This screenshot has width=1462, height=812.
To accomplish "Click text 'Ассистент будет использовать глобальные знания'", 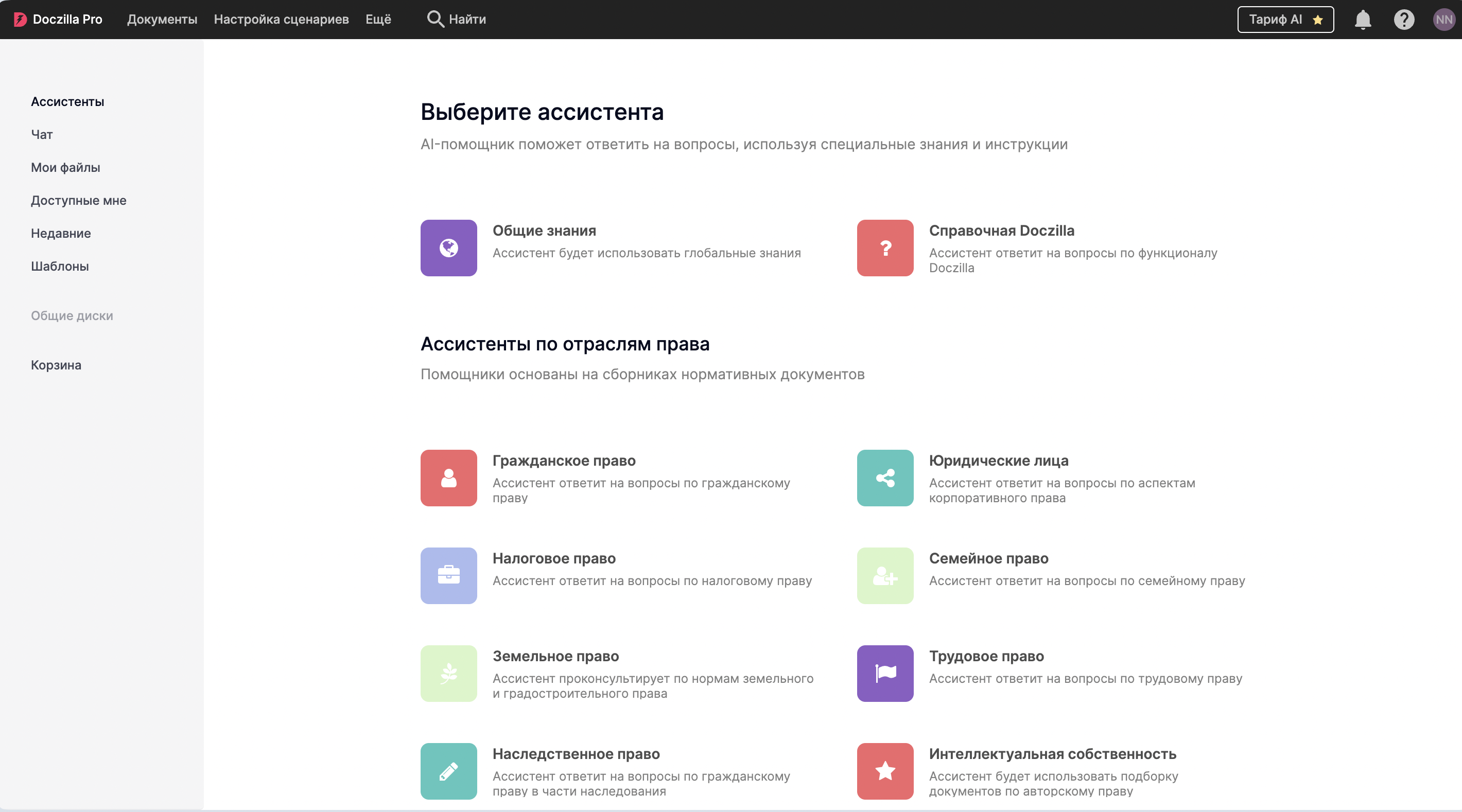I will 647,253.
